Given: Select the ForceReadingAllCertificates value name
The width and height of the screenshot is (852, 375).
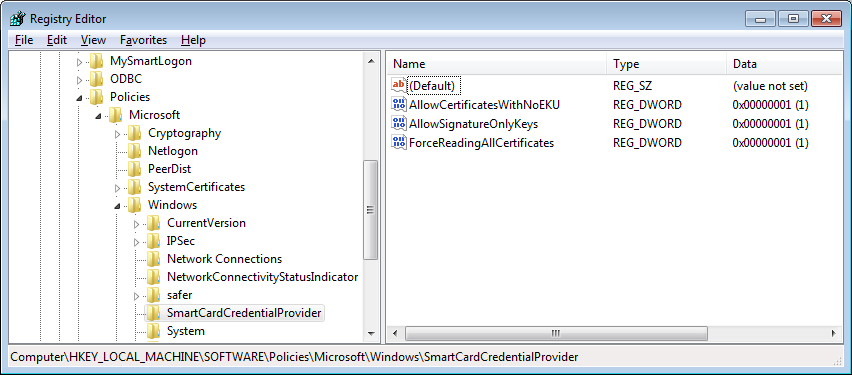Looking at the screenshot, I should pyautogui.click(x=481, y=143).
